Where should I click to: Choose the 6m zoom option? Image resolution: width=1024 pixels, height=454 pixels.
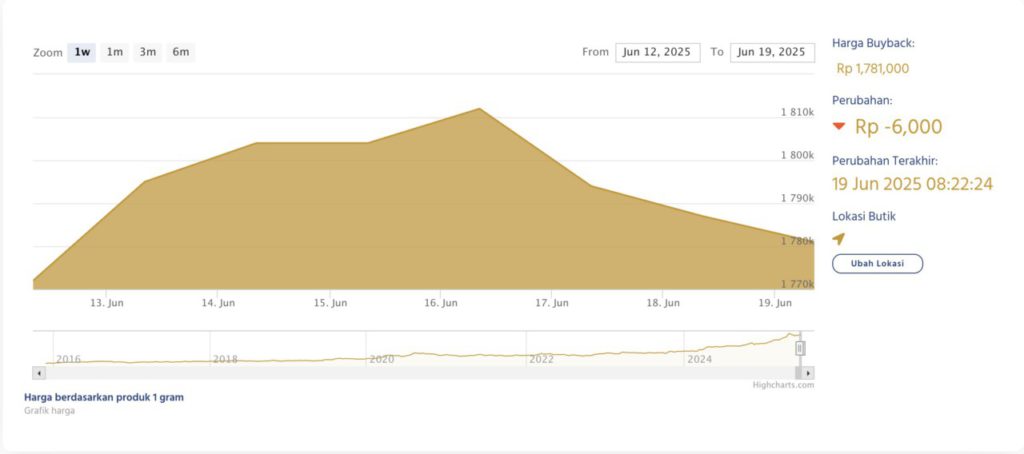pos(181,52)
